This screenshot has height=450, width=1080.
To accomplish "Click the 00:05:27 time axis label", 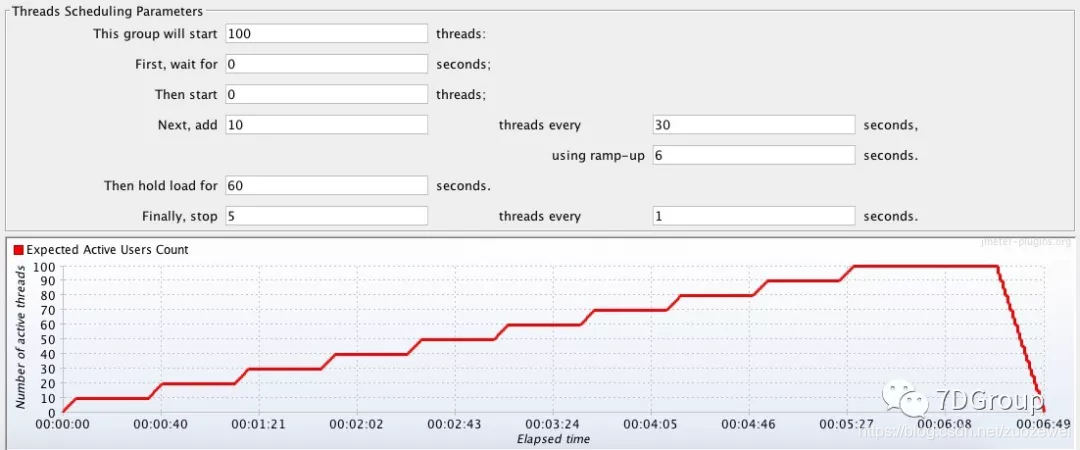I will pos(848,425).
